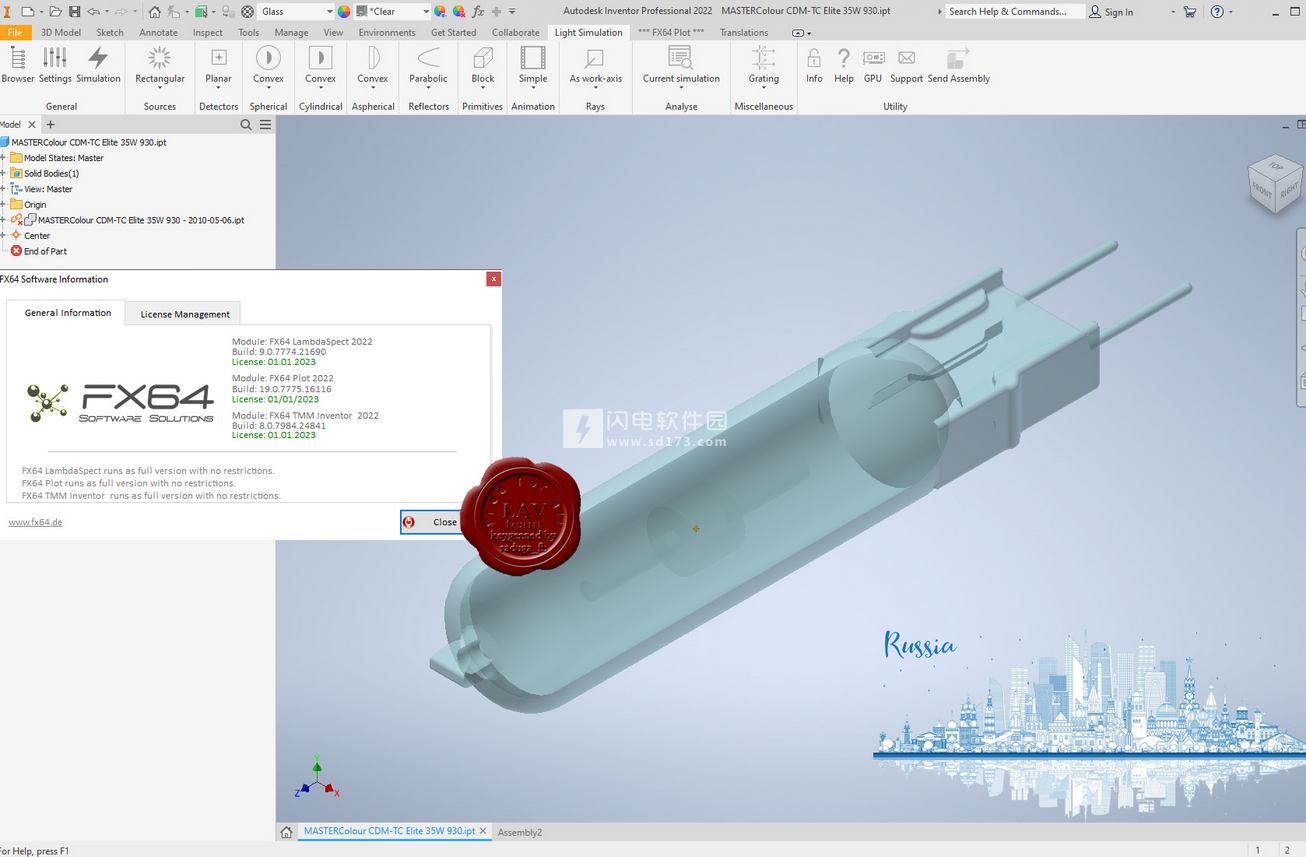Open Light Simulation Settings

[55, 65]
